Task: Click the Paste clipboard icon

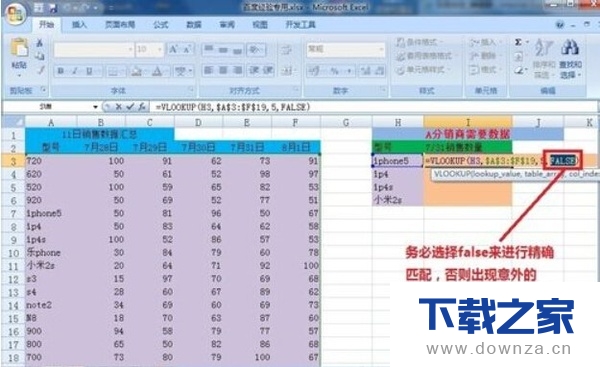Action: [19, 48]
